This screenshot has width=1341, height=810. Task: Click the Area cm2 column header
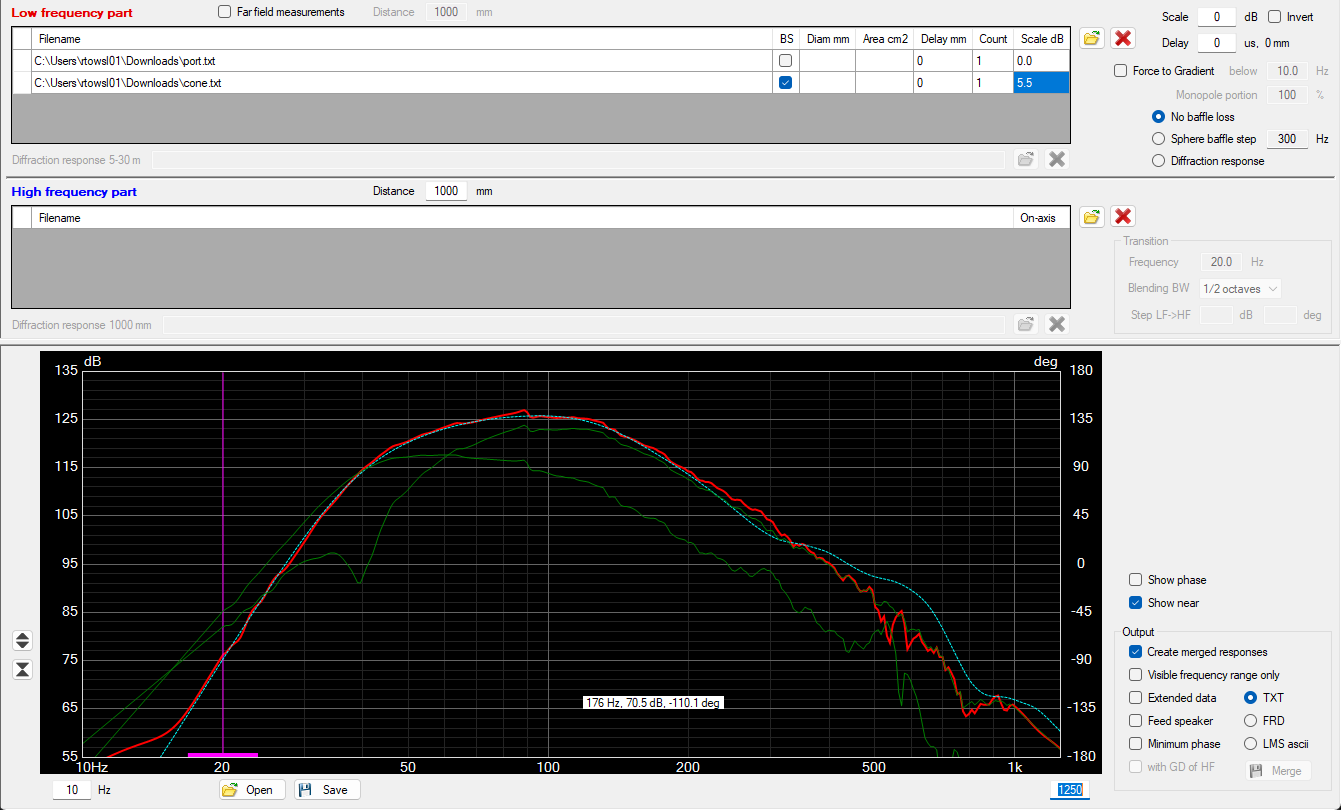pos(884,39)
